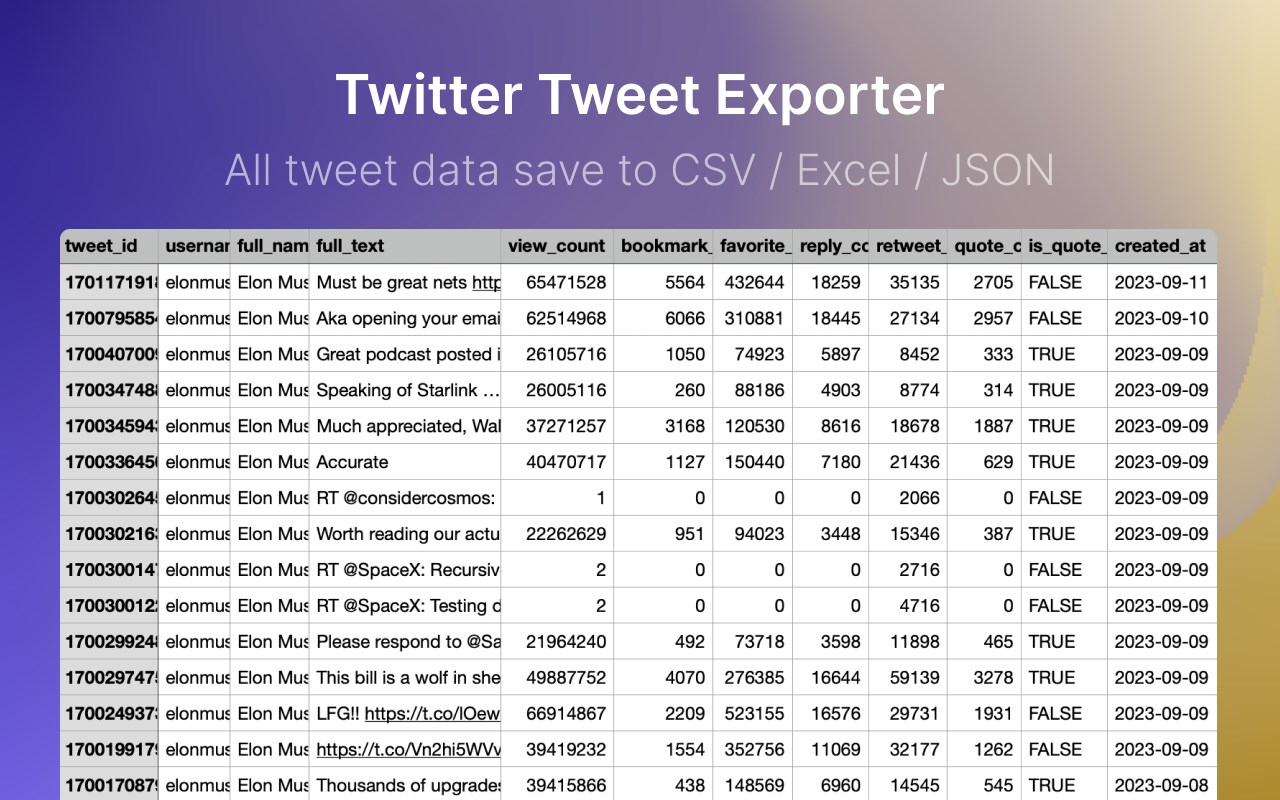
Task: Open the t.co link in LFG!! tweet
Action: point(432,714)
